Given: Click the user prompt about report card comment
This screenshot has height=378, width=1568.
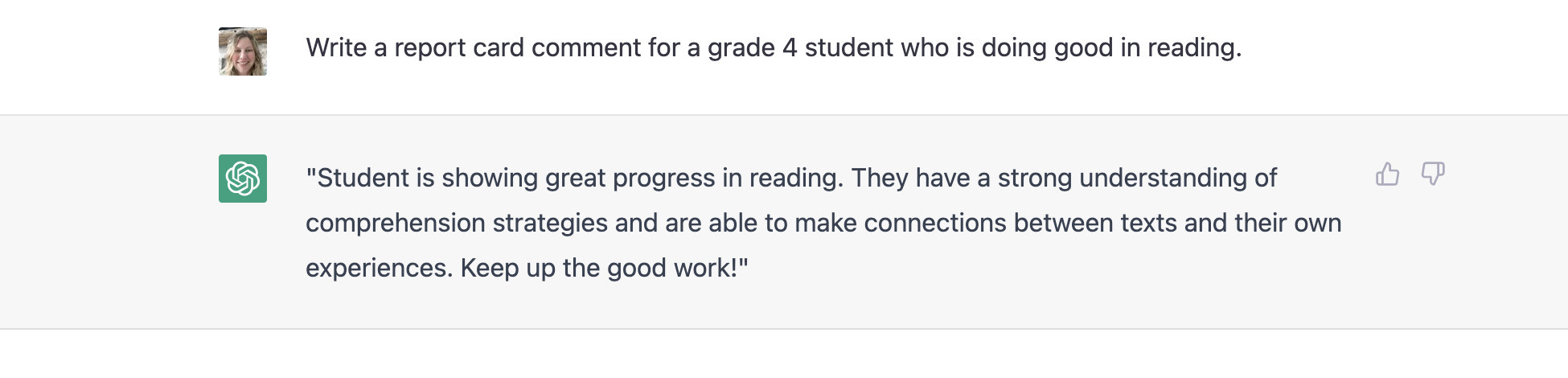Looking at the screenshot, I should [774, 48].
